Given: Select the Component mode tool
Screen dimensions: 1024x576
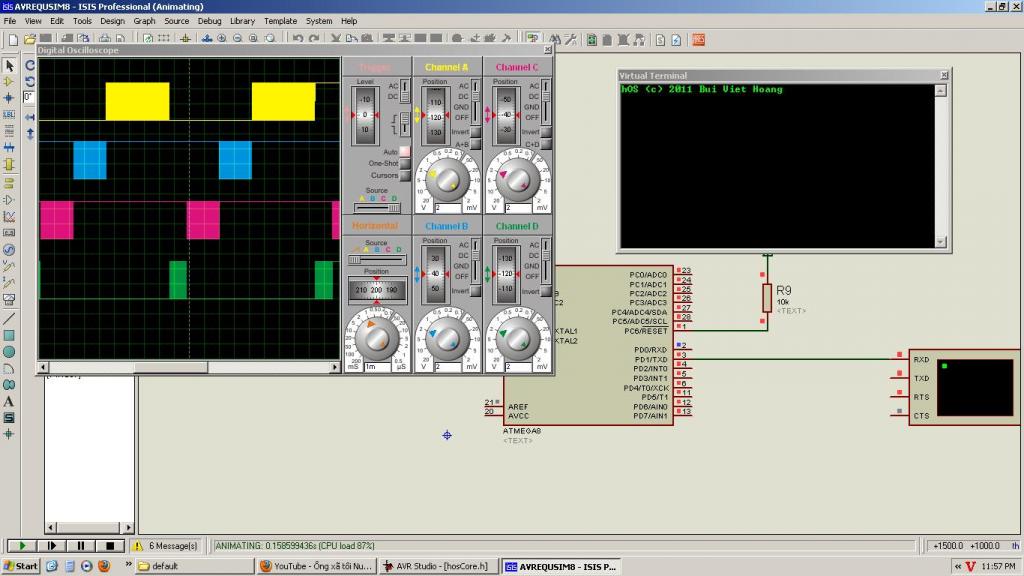Looking at the screenshot, I should 9,81.
